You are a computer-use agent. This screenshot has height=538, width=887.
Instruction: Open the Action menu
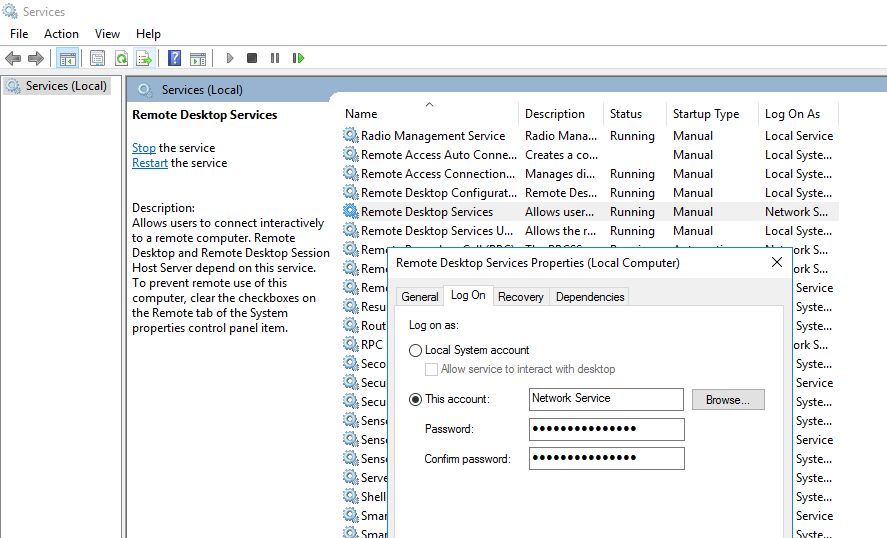pos(61,34)
